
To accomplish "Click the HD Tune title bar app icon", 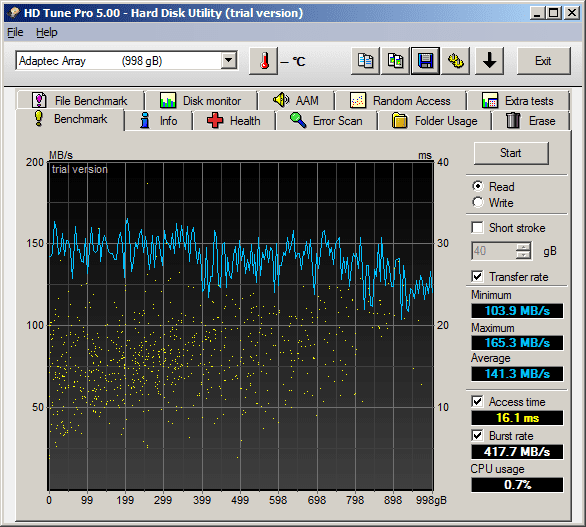I will (x=14, y=13).
